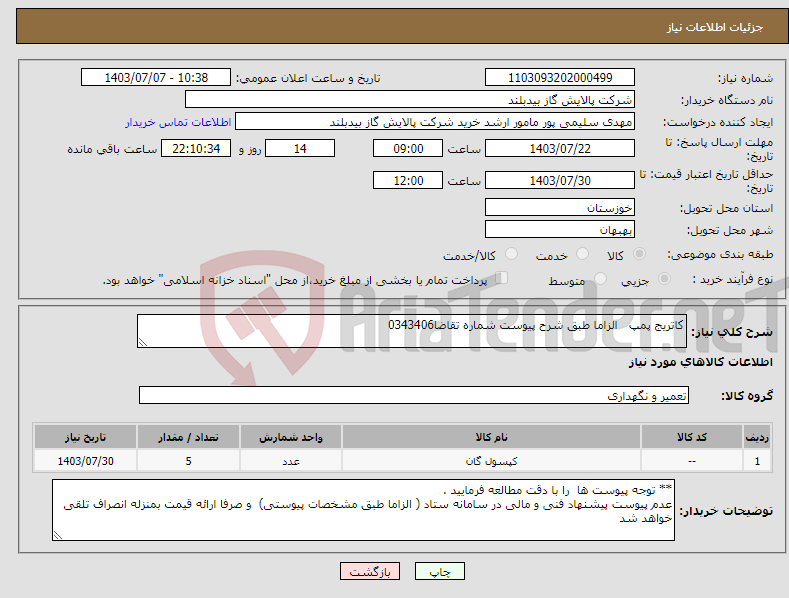This screenshot has height=598, width=789.
Task: Click the resize handle of شرح کلی نیاز box
Action: pos(142,342)
